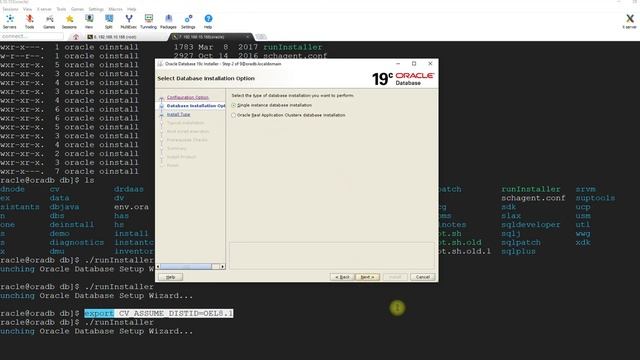640x360 pixels.
Task: Click slax directory name in terminal
Action: coord(511,216)
